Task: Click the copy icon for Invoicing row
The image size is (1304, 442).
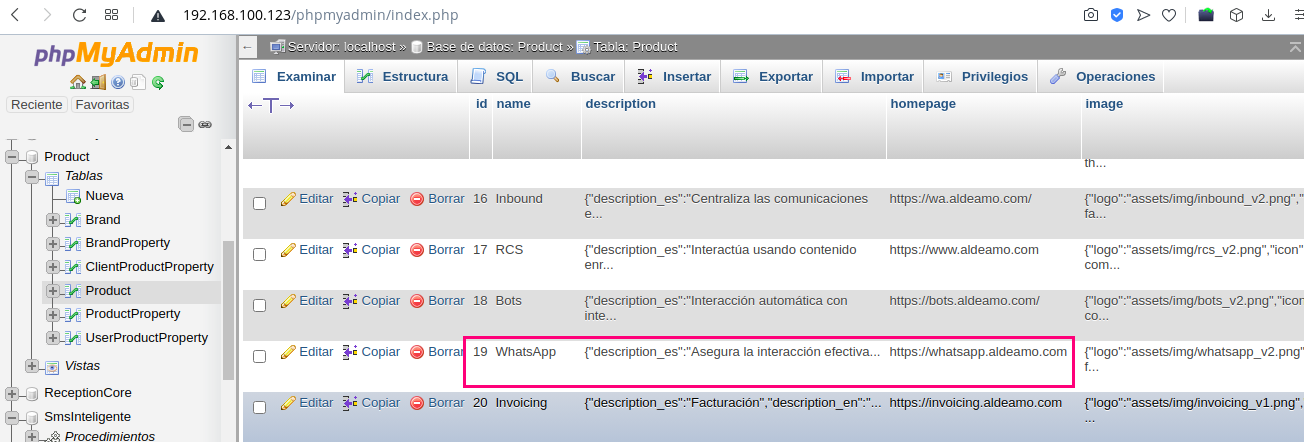Action: point(350,403)
